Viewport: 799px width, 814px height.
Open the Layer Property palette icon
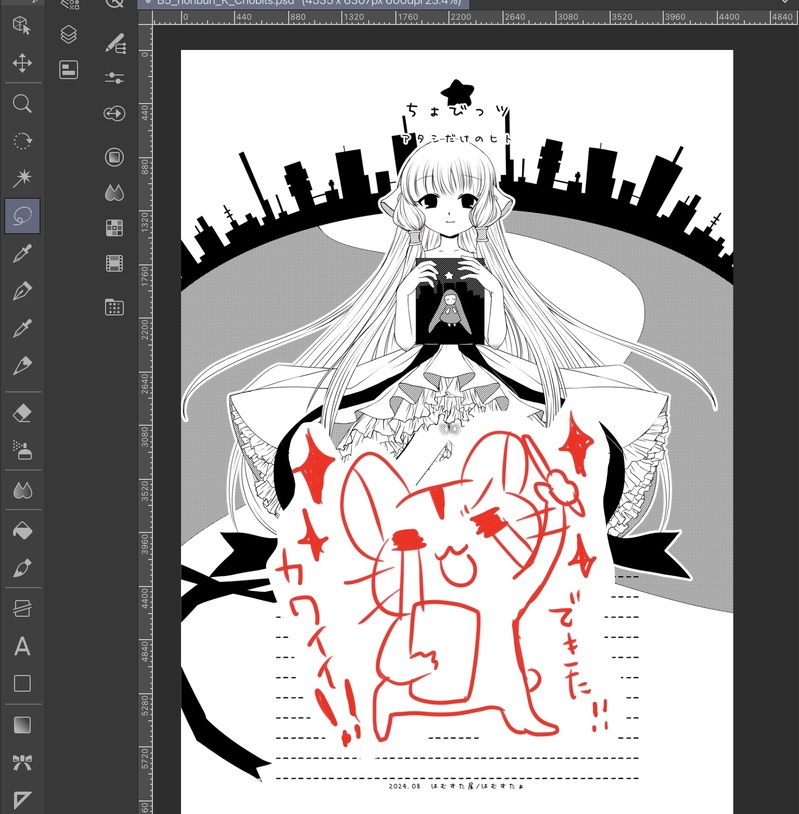(69, 69)
